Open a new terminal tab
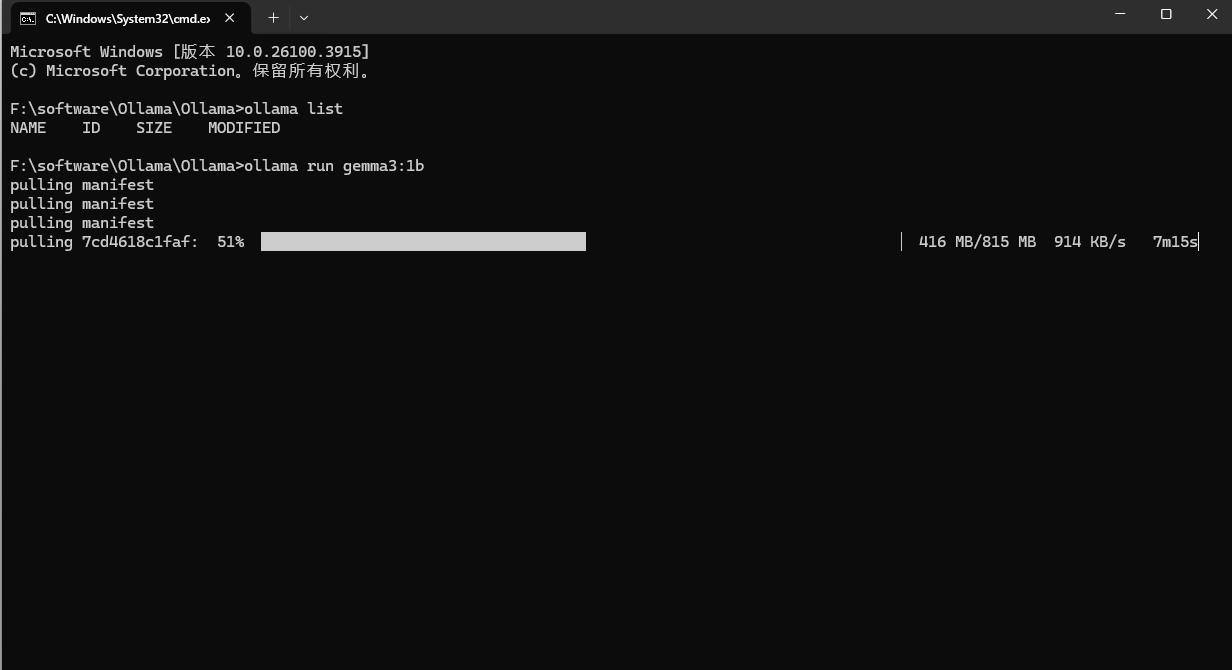 tap(273, 18)
